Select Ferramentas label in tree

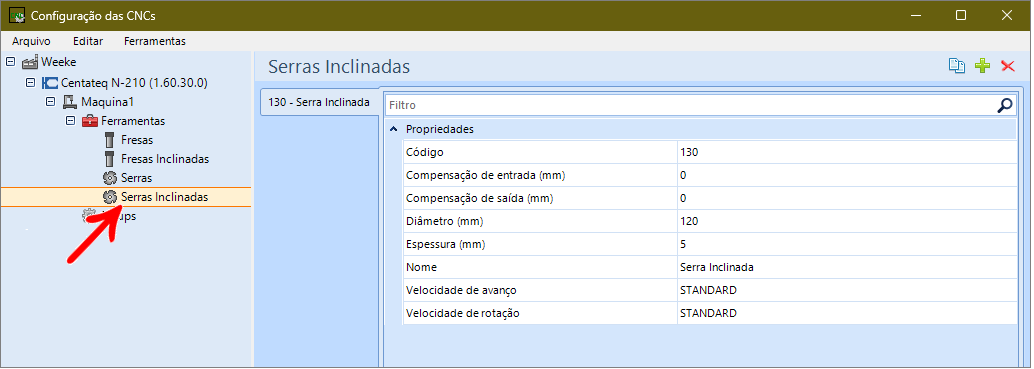133,121
